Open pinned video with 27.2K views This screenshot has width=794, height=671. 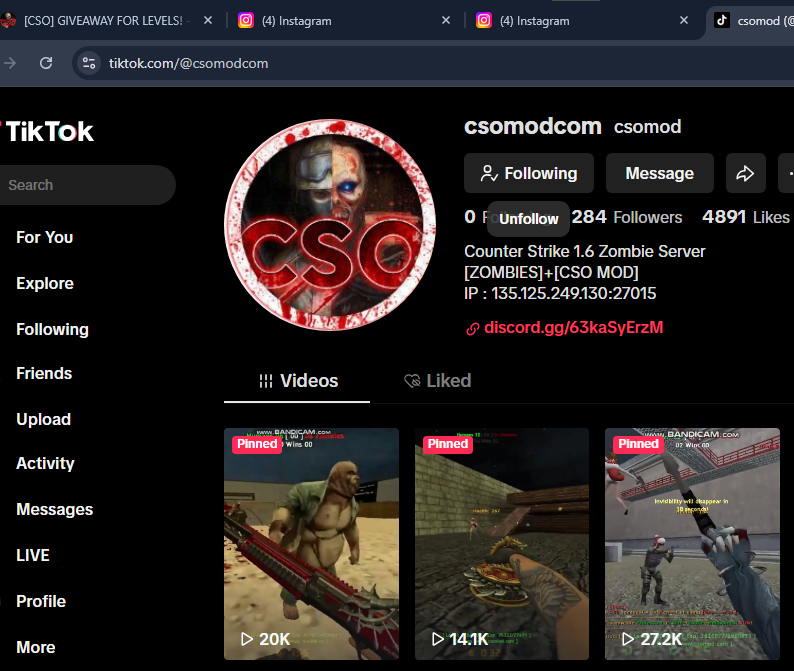pos(692,544)
